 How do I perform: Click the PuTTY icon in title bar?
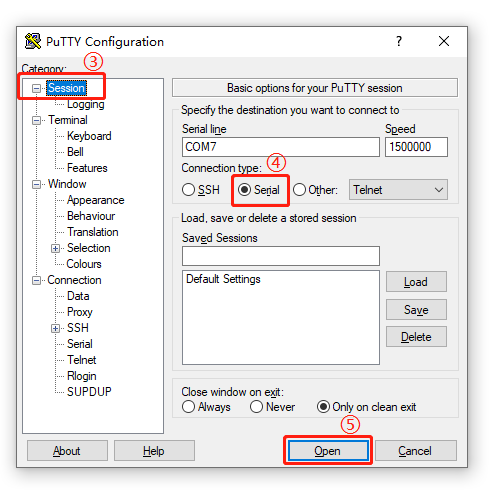click(x=33, y=41)
